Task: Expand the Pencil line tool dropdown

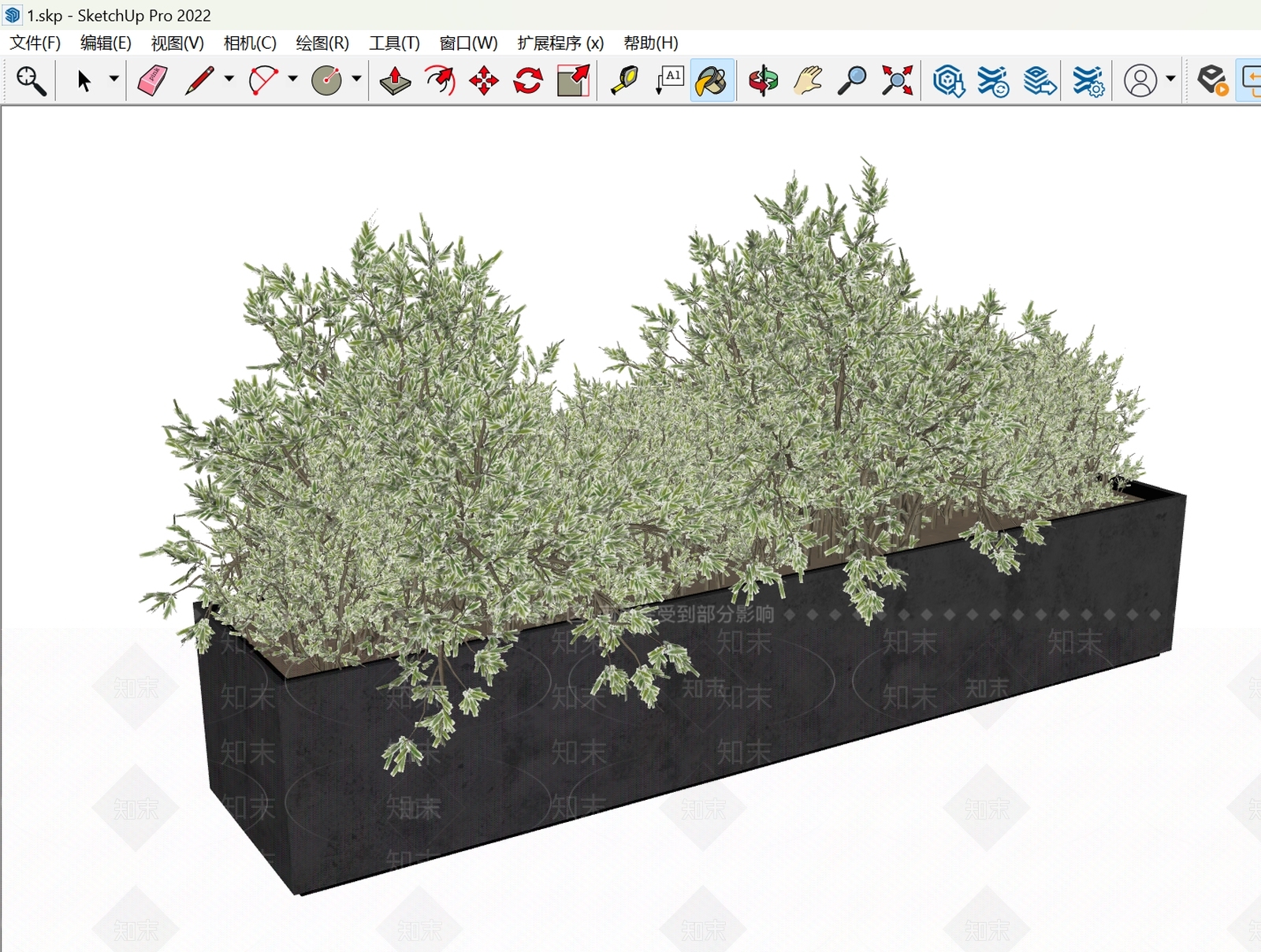Action: [x=229, y=79]
